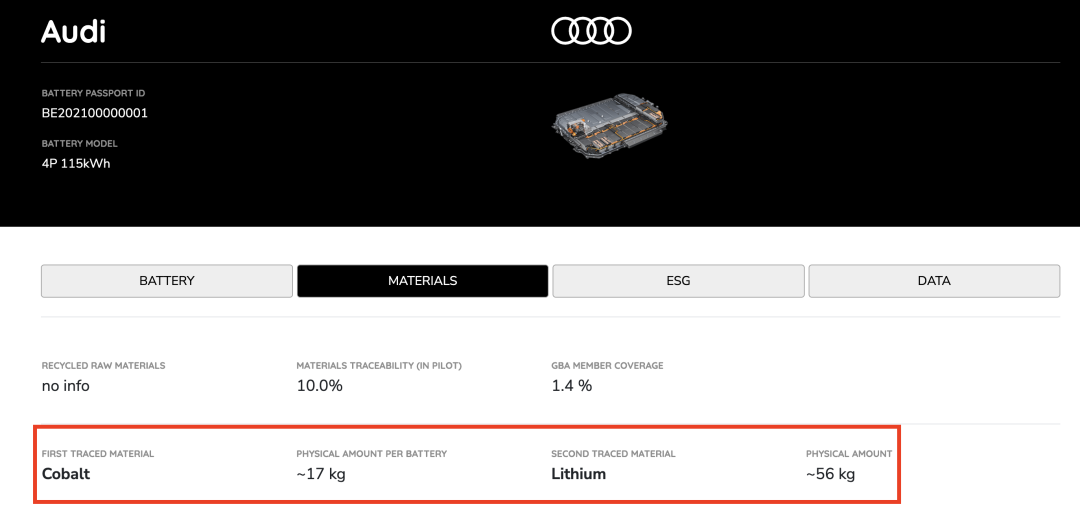Switch to the ESG tab
1080x511 pixels.
click(x=678, y=281)
